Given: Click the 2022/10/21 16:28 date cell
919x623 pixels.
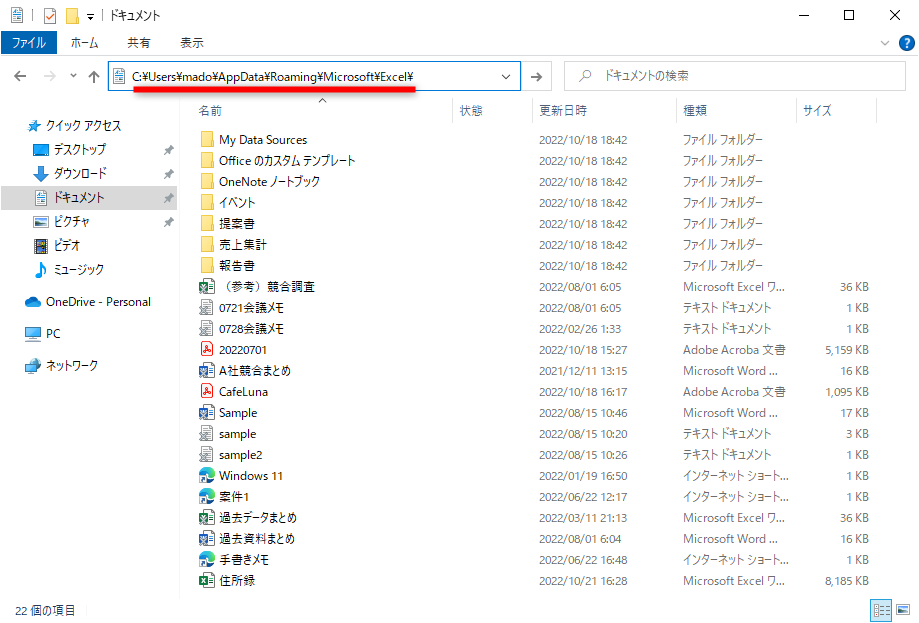Looking at the screenshot, I should [x=583, y=581].
